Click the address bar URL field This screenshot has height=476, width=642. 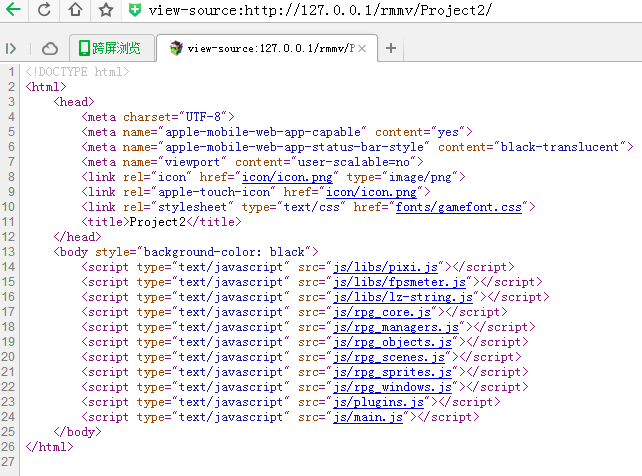(320, 10)
